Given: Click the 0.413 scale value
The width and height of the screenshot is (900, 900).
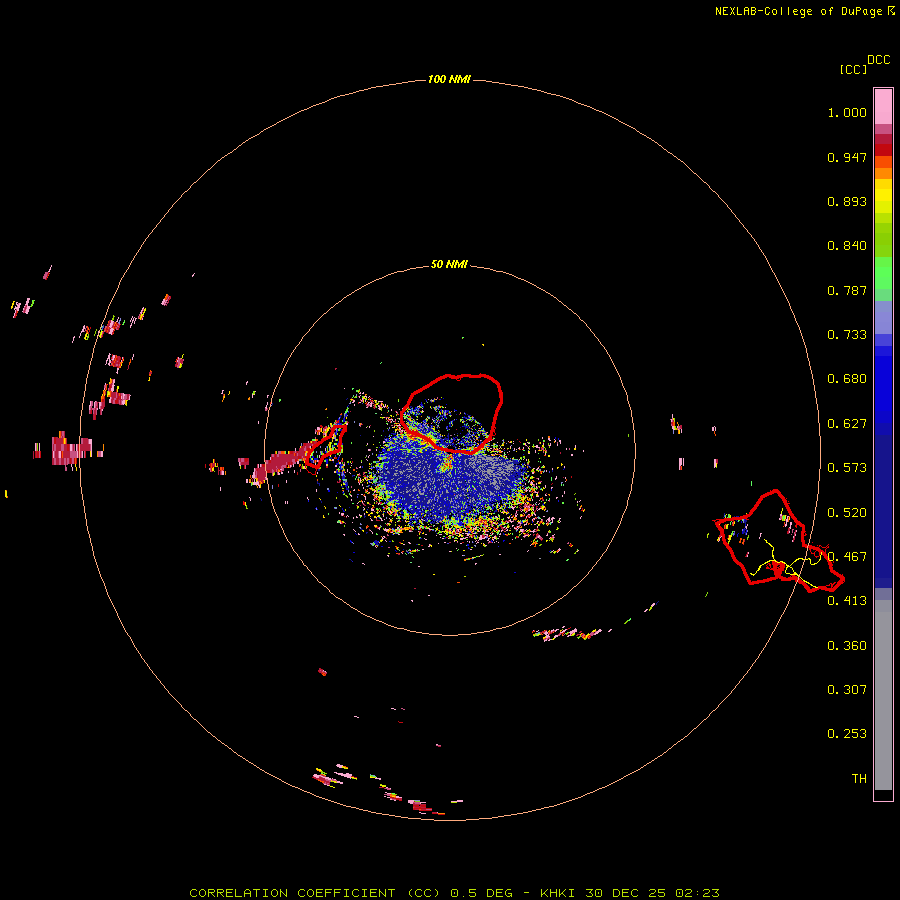Looking at the screenshot, I should coord(847,601).
